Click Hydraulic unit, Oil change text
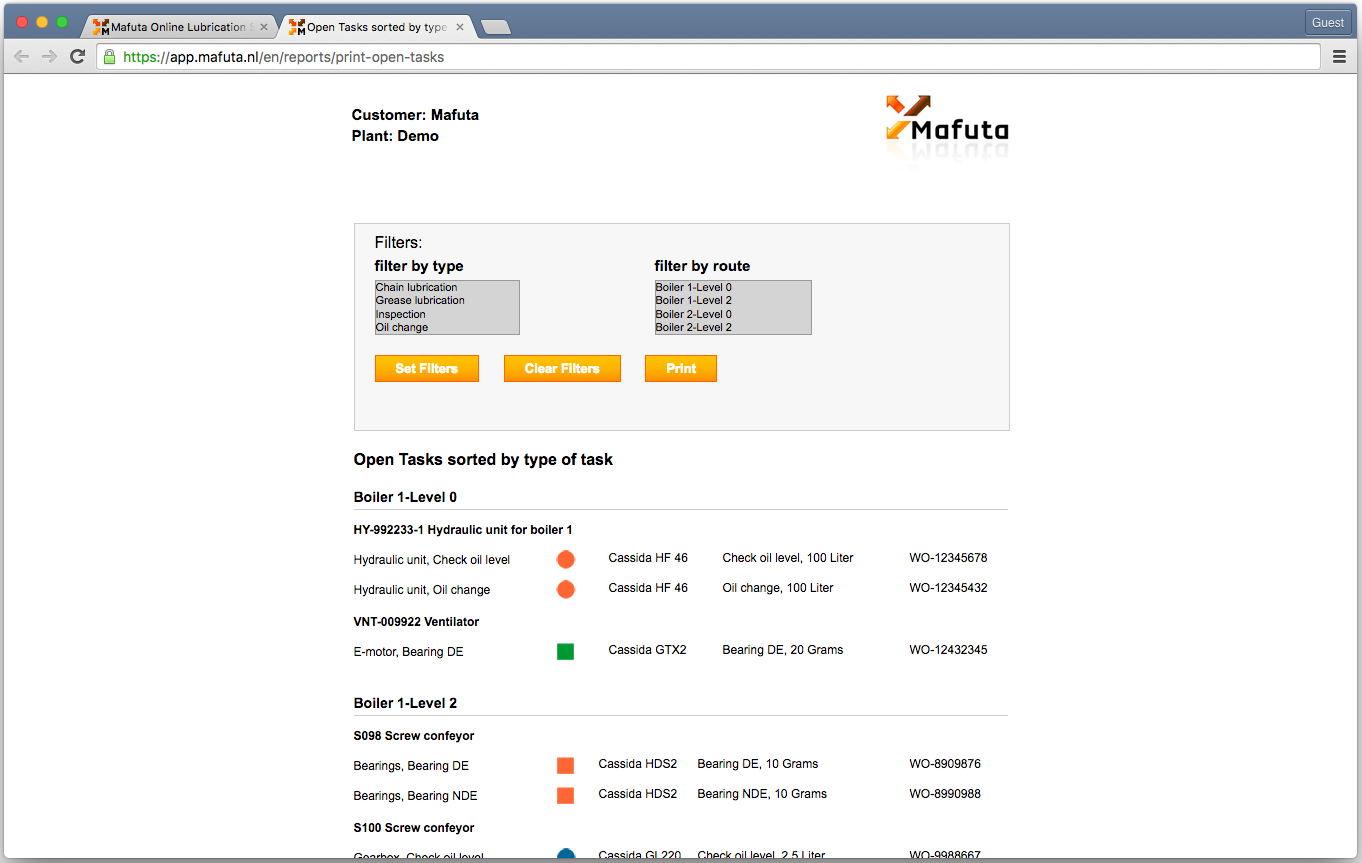Screen dimensions: 1362x863 tap(422, 590)
